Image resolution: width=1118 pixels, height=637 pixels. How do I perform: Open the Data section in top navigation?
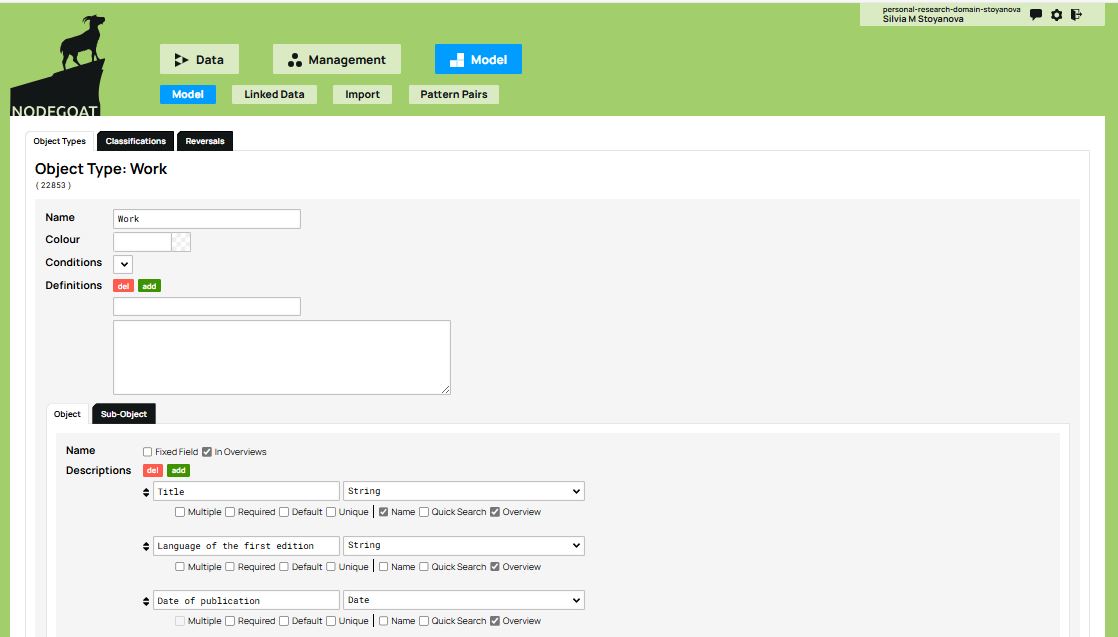pos(199,60)
